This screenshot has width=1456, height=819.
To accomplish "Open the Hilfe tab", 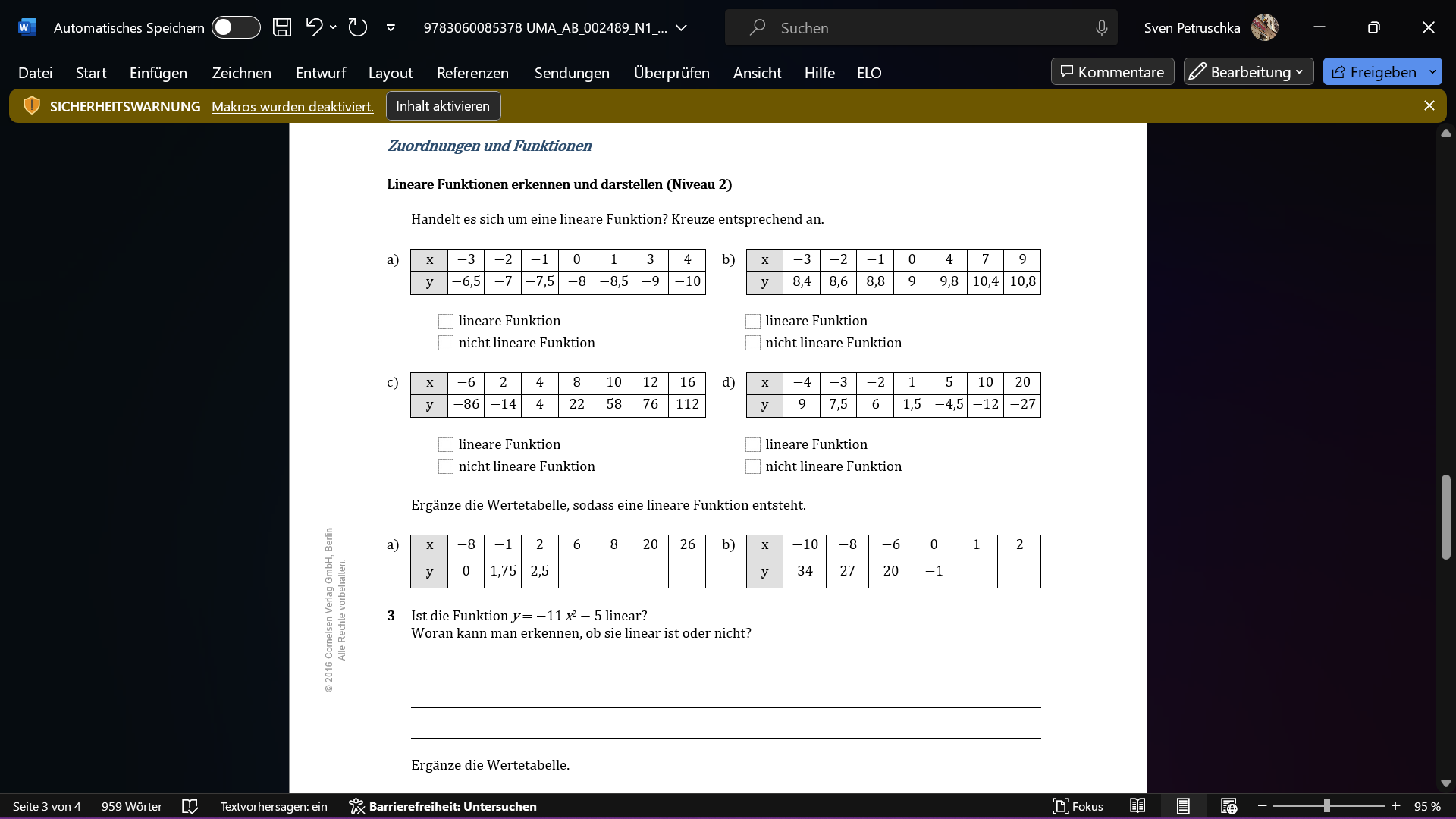I will click(820, 72).
